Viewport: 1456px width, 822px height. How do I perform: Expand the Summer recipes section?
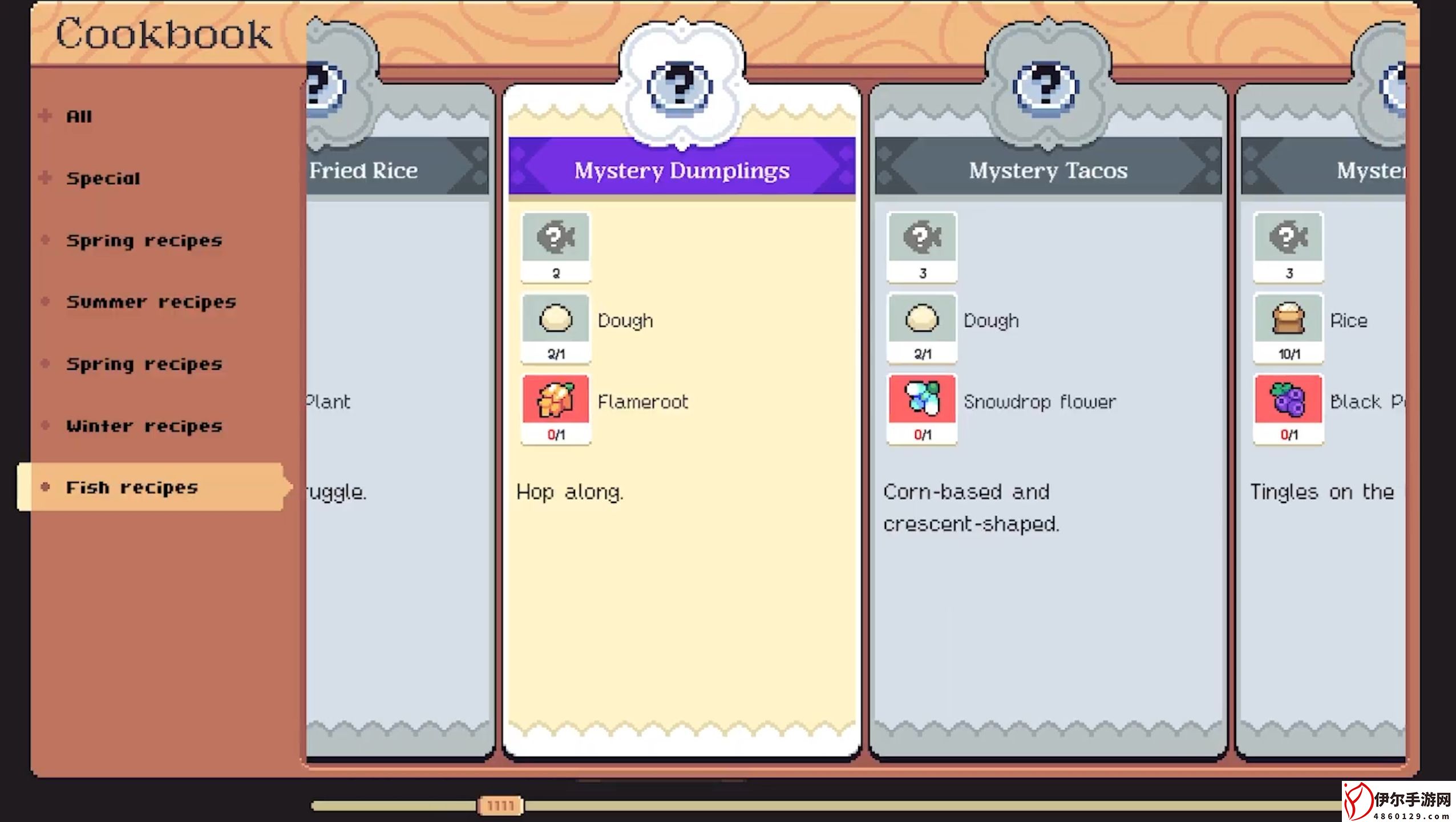click(x=152, y=301)
